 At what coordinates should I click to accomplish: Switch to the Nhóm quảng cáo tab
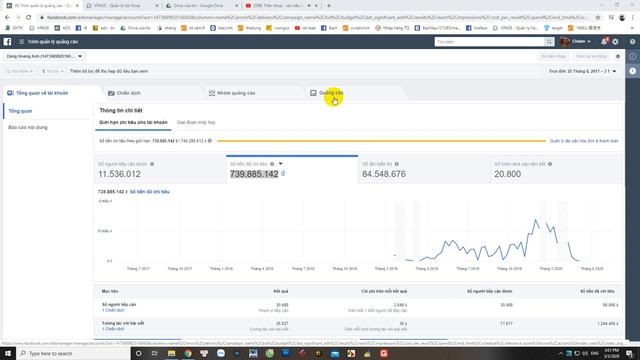(x=232, y=93)
